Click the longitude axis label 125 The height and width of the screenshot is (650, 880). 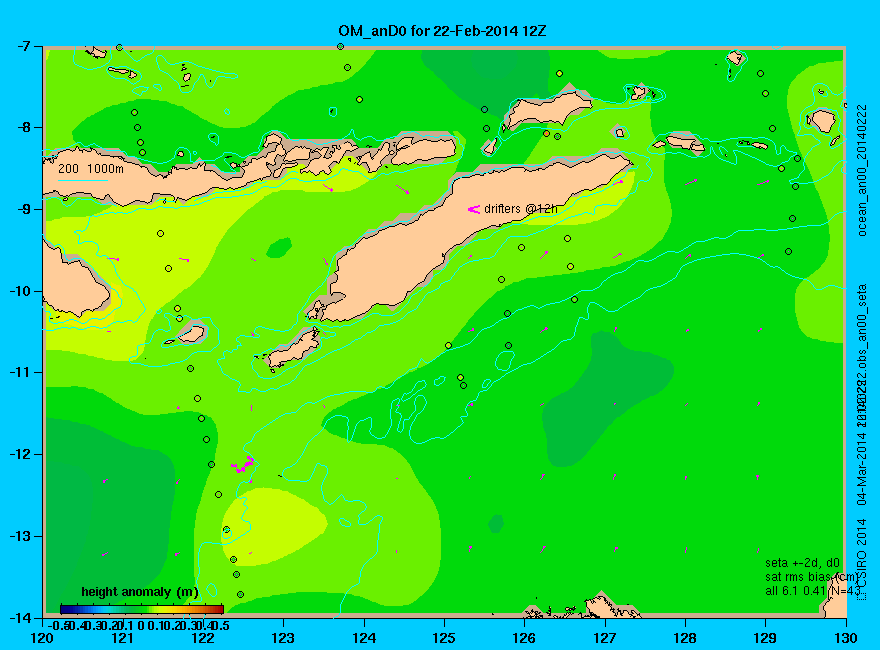[x=444, y=638]
